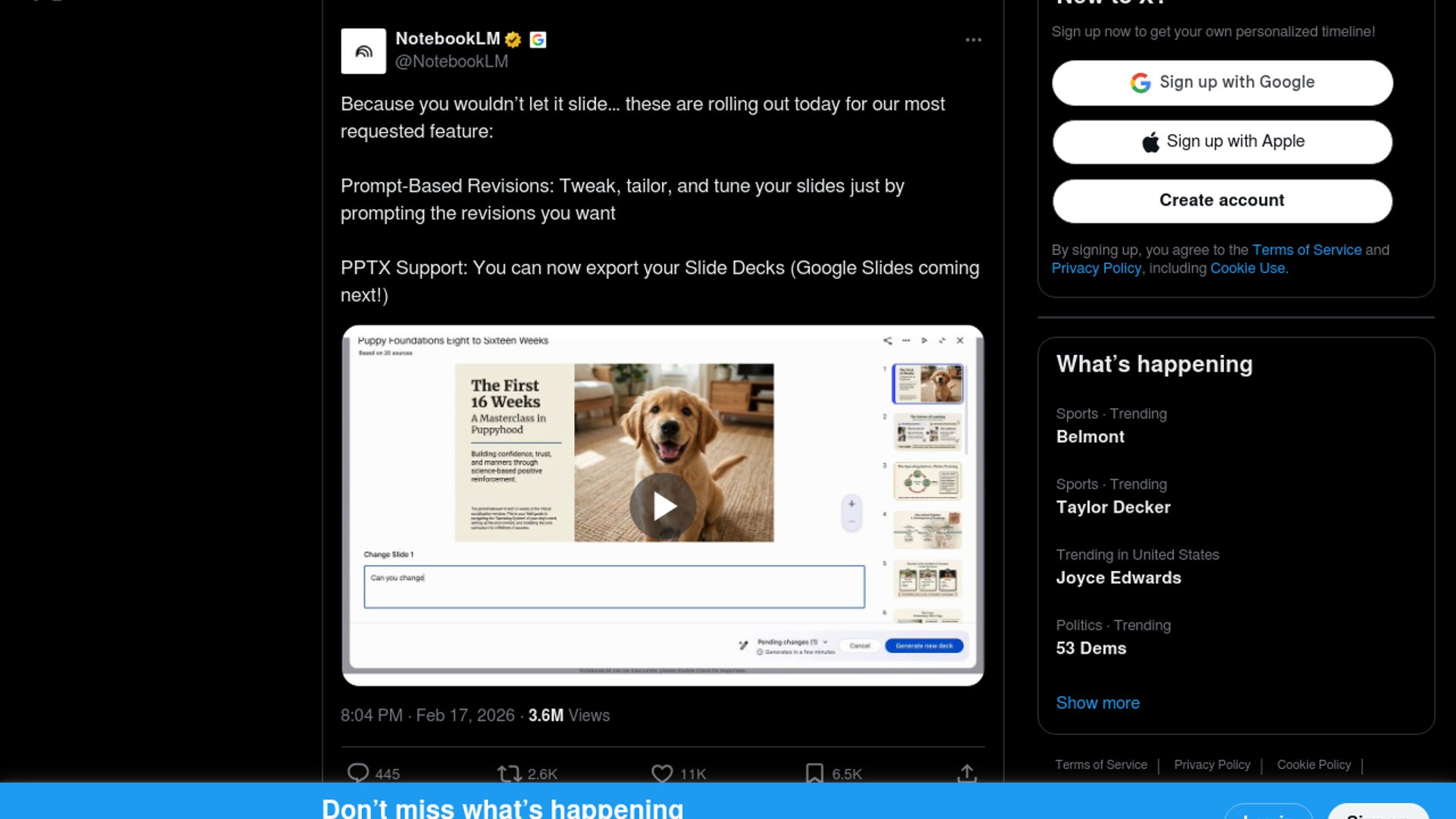The image size is (1456, 819).
Task: Click the Google affiliation badge
Action: [538, 39]
